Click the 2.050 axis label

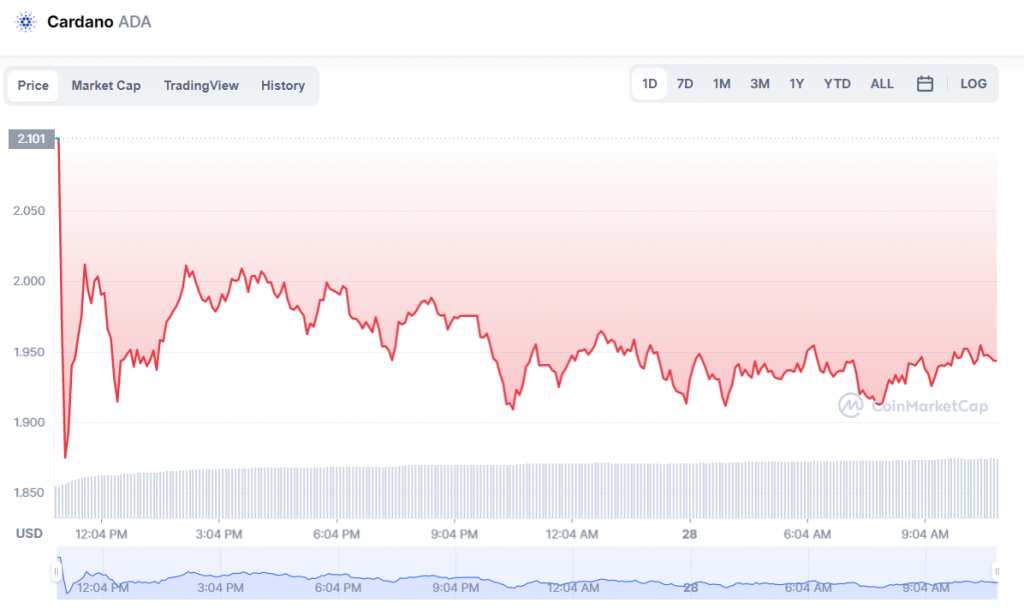[29, 211]
